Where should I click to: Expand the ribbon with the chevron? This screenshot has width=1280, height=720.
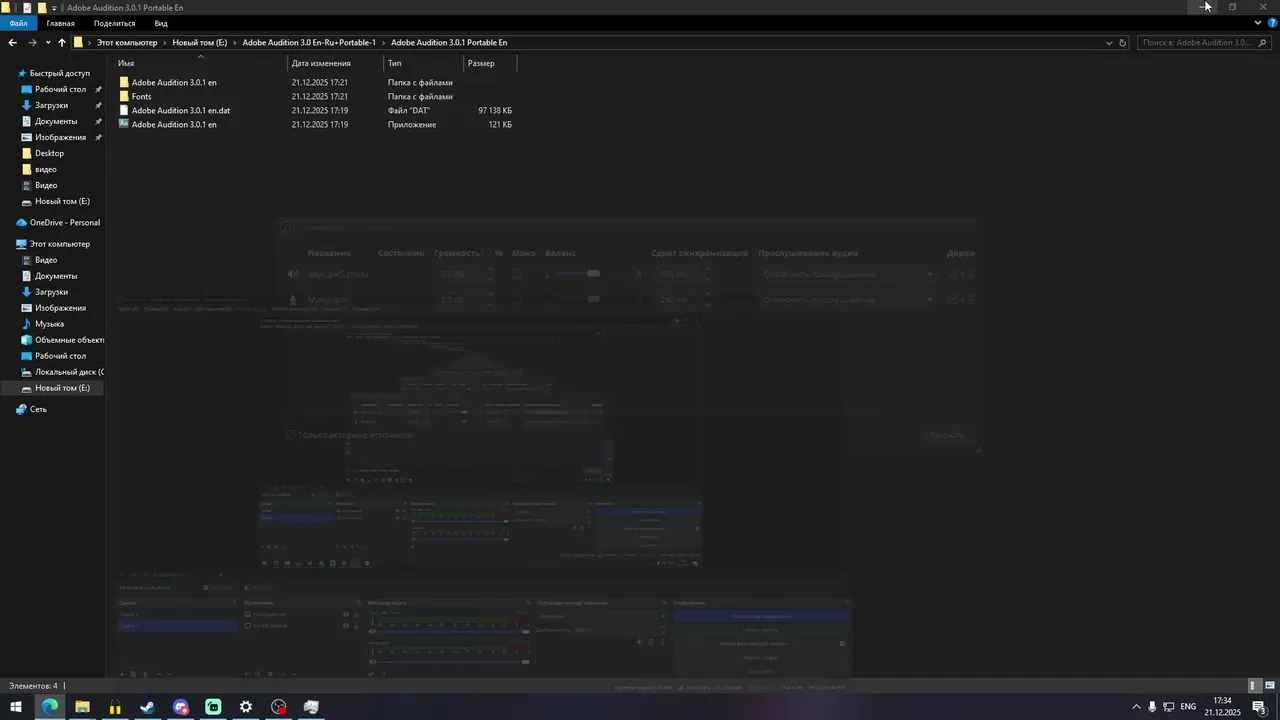1258,23
